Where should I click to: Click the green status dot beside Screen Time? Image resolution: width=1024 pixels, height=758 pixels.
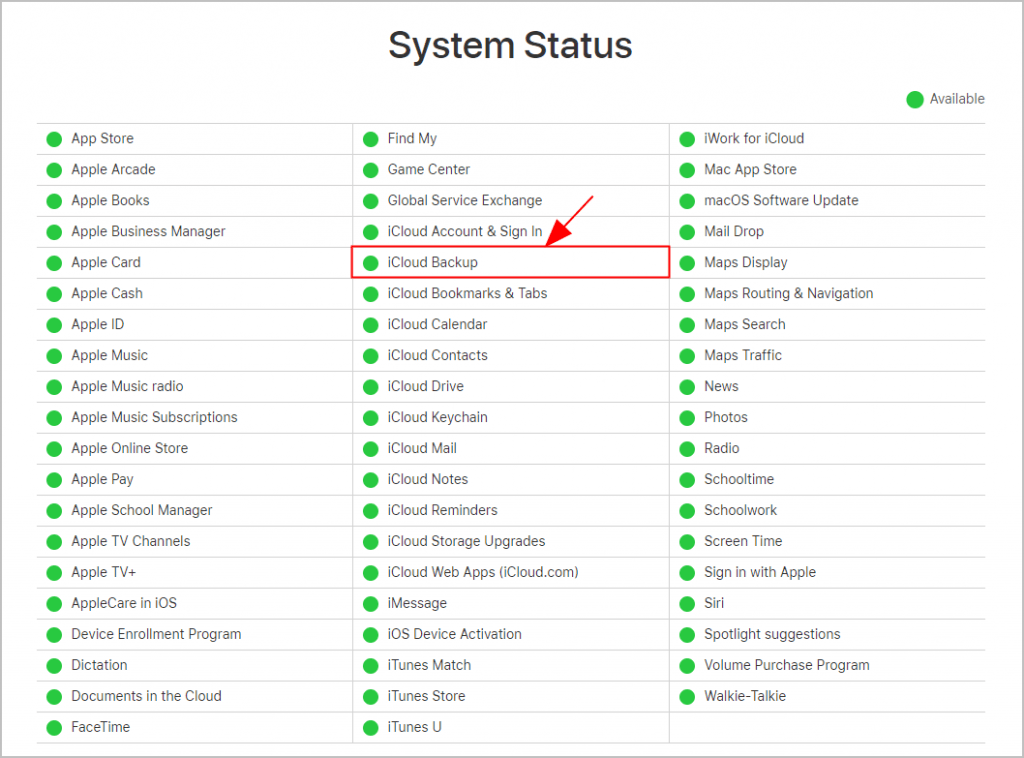[x=687, y=542]
